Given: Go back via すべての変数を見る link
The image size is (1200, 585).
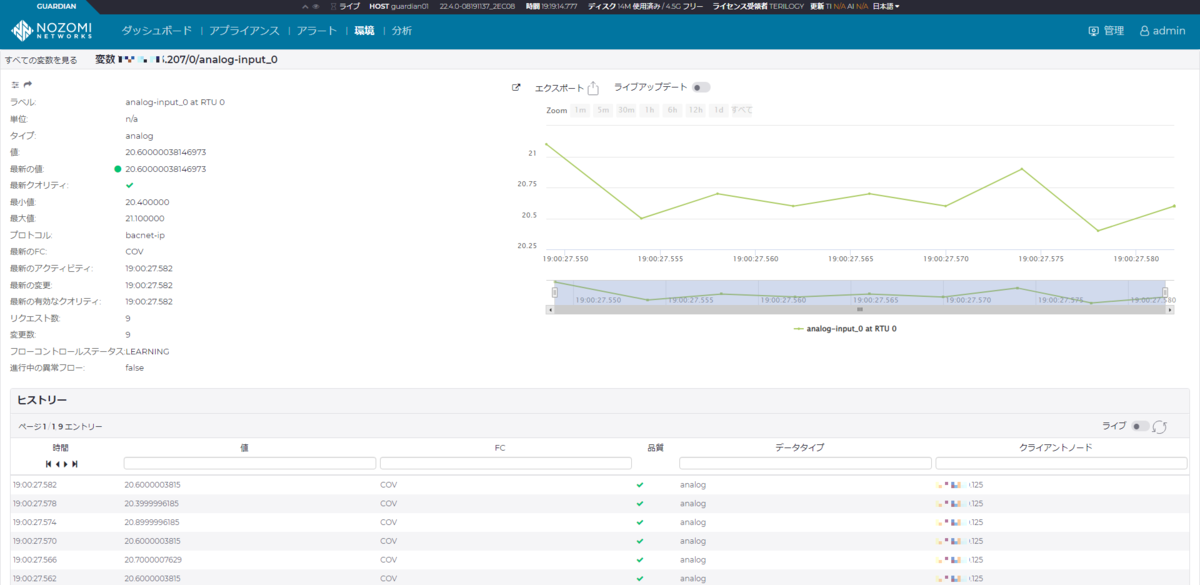Looking at the screenshot, I should click(41, 60).
